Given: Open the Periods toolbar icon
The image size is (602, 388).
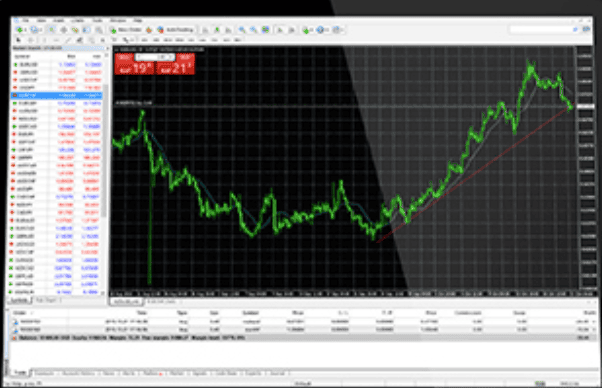Looking at the screenshot, I should (322, 30).
